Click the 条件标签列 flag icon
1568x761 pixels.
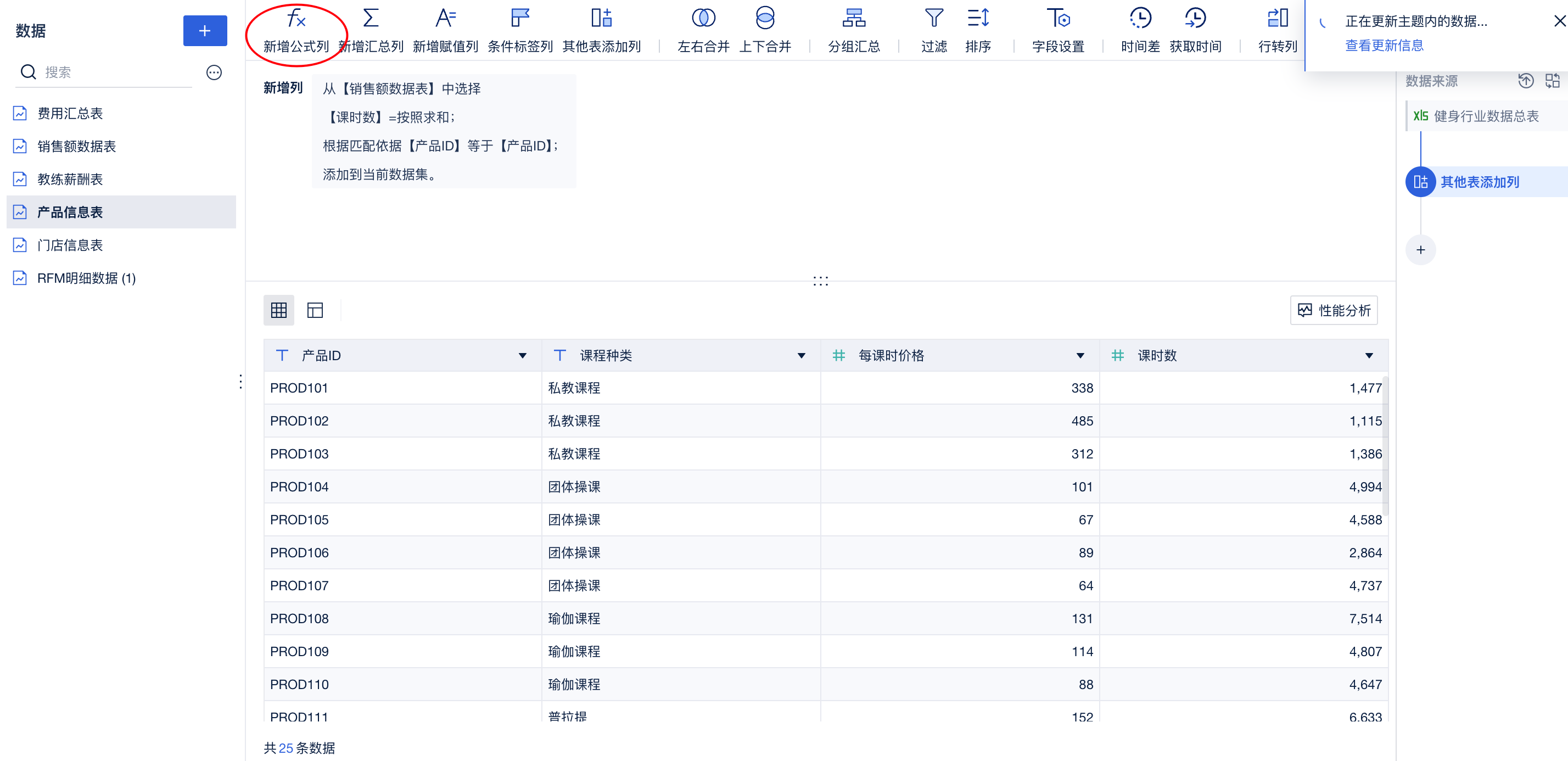pyautogui.click(x=520, y=19)
